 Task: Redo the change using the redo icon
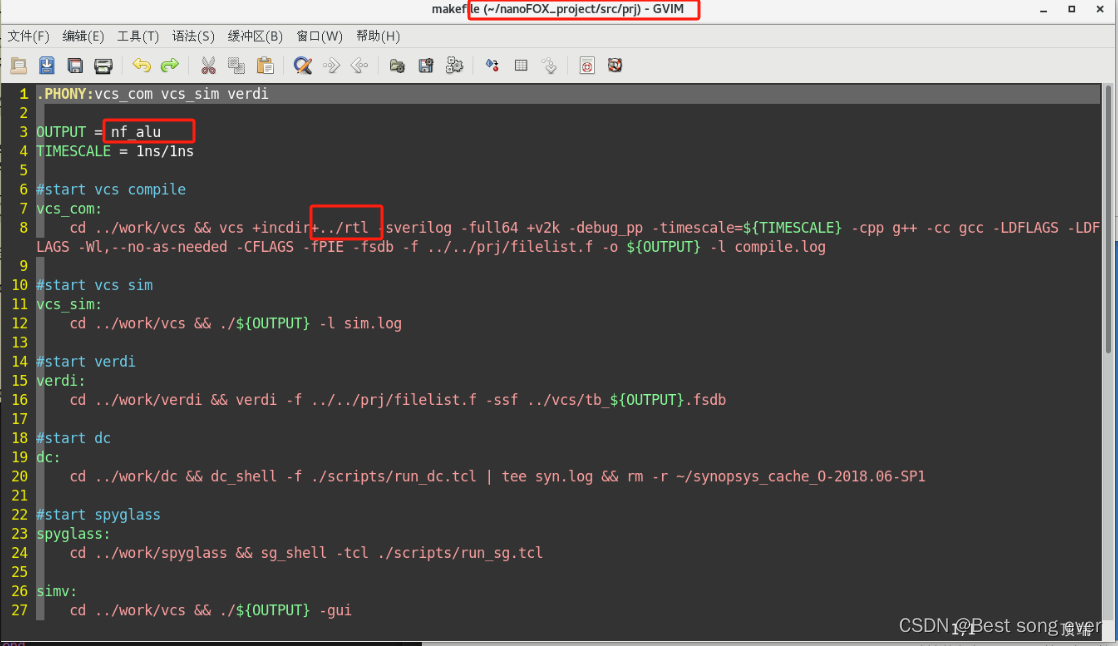coord(168,65)
